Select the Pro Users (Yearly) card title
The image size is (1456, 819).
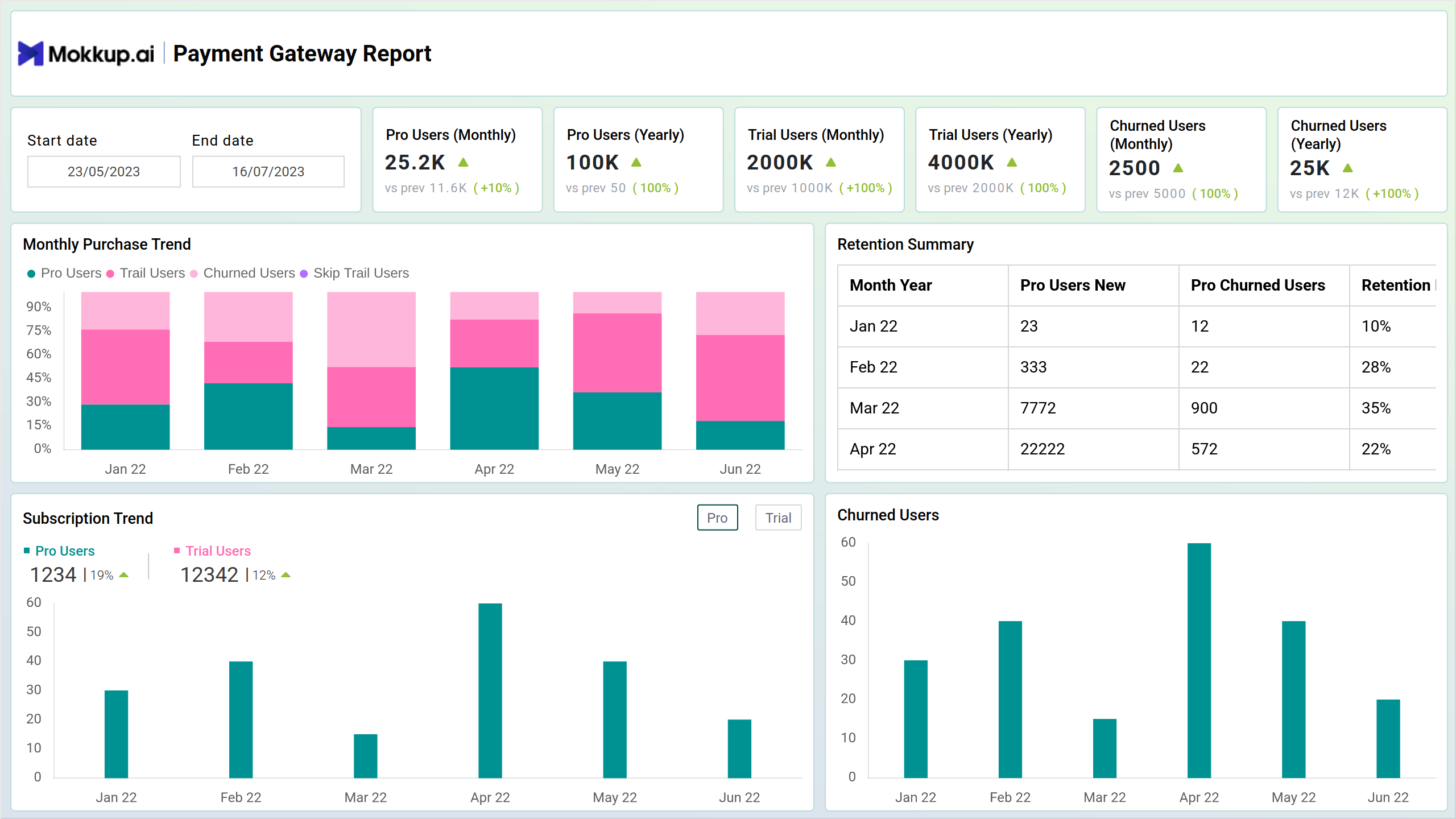[626, 135]
